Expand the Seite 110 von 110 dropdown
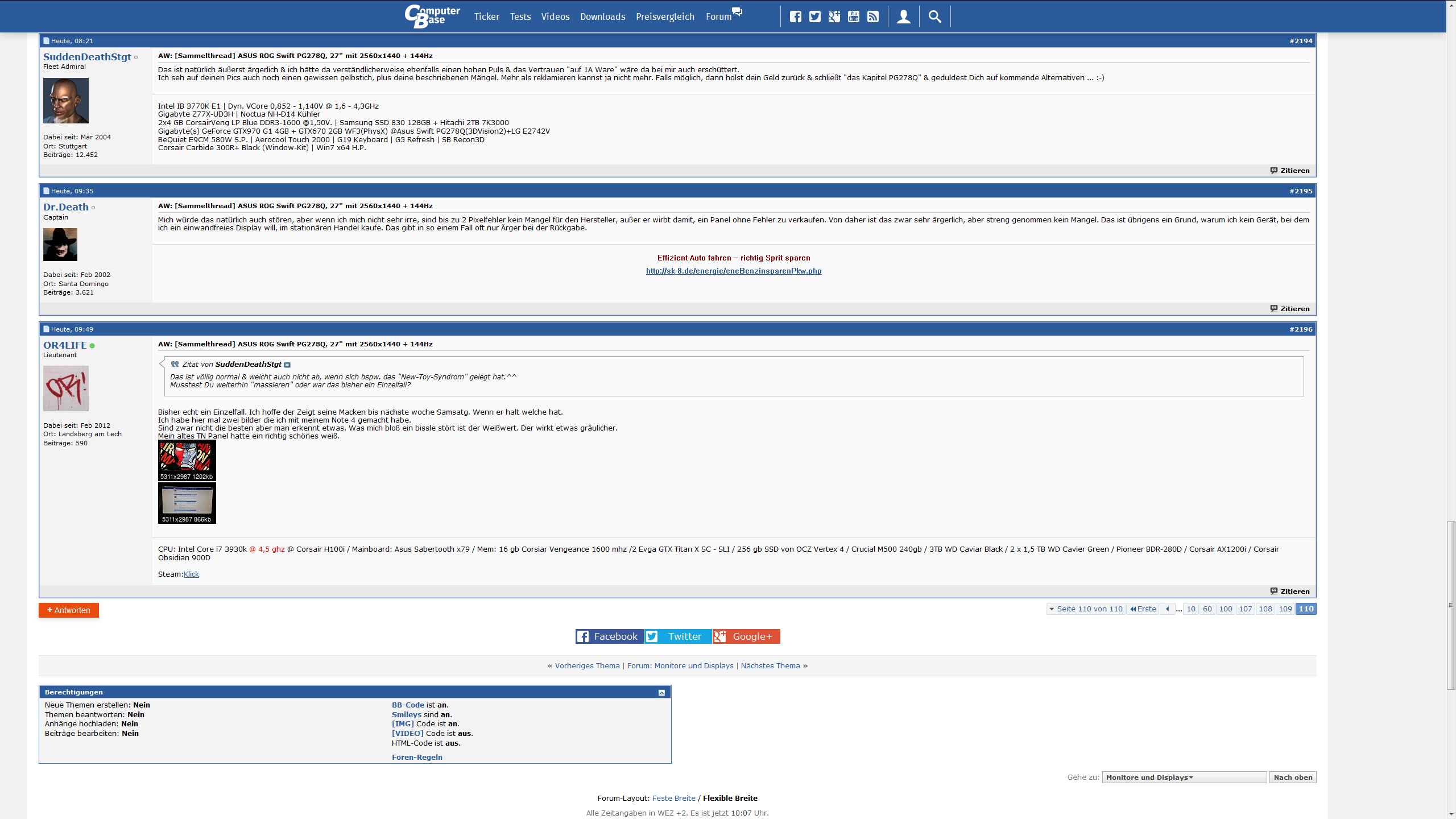Screen dimensions: 1456x819 pyautogui.click(x=1086, y=609)
